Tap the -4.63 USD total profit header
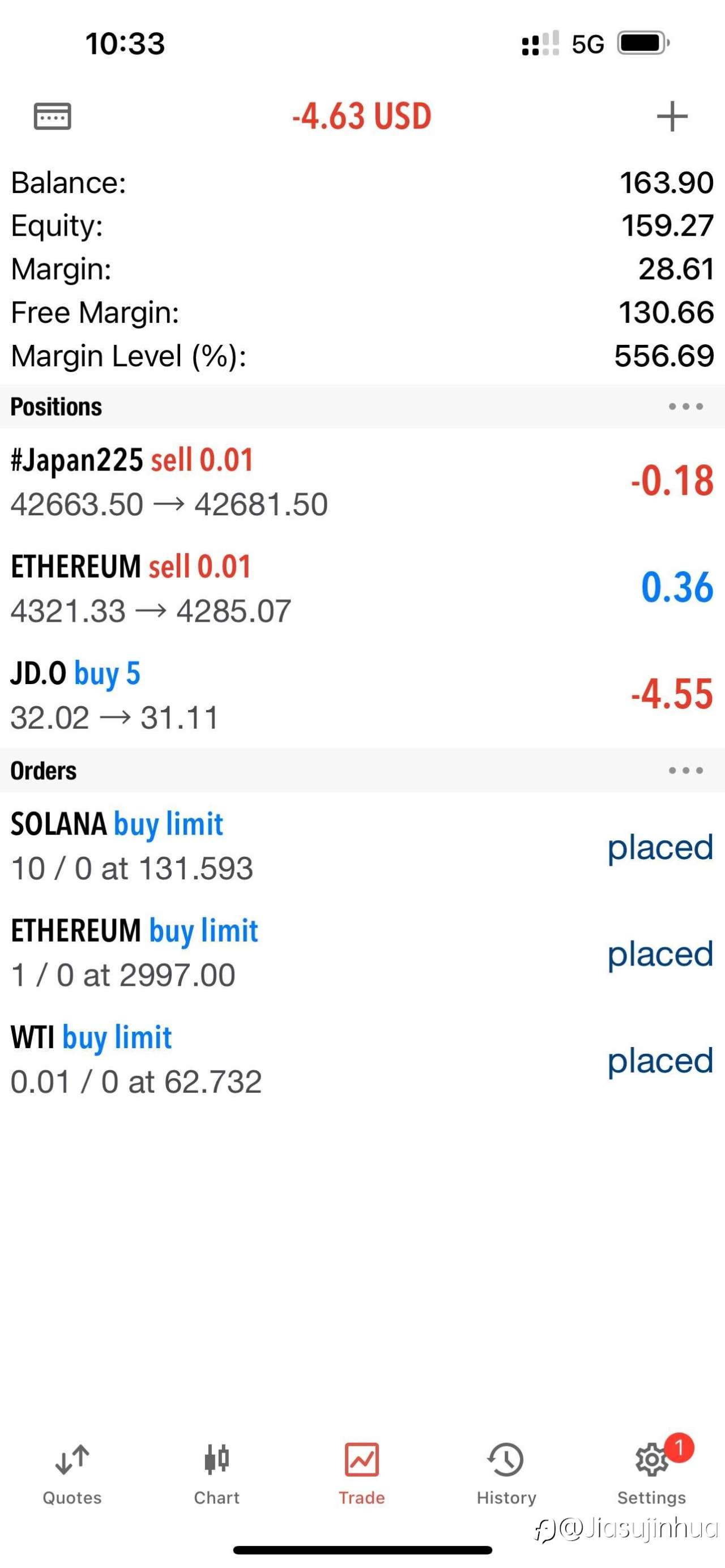The height and width of the screenshot is (1568, 725). coord(361,116)
